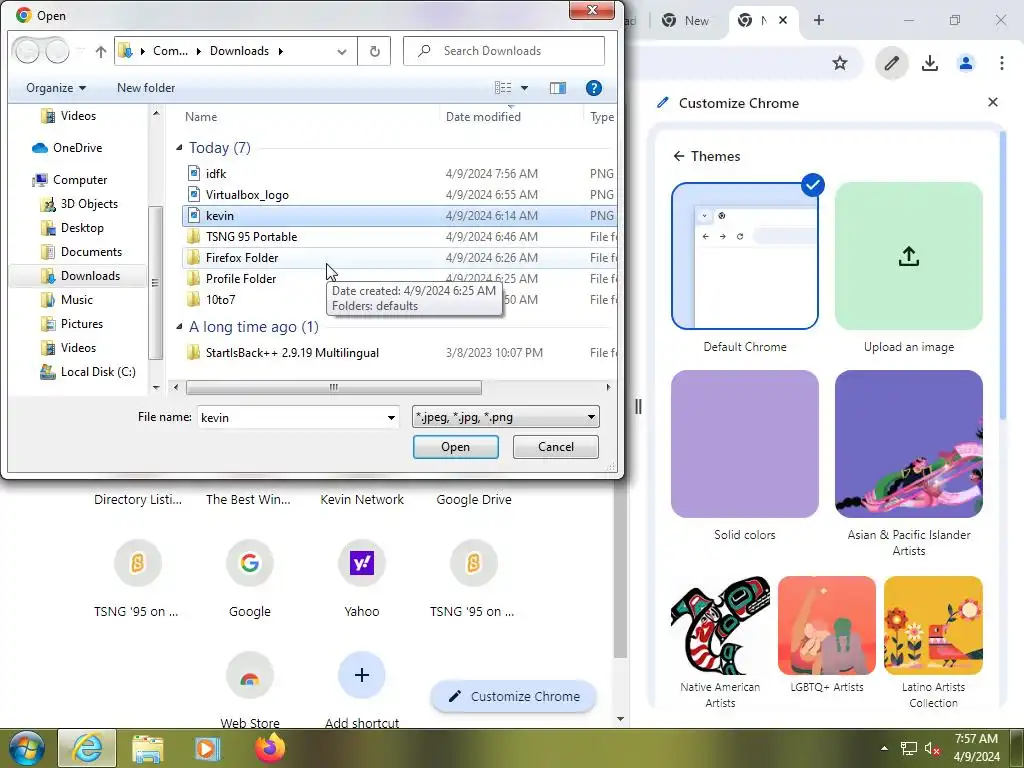Collapse the A long time ago group
Screen dimensions: 1024x768
[x=180, y=327]
